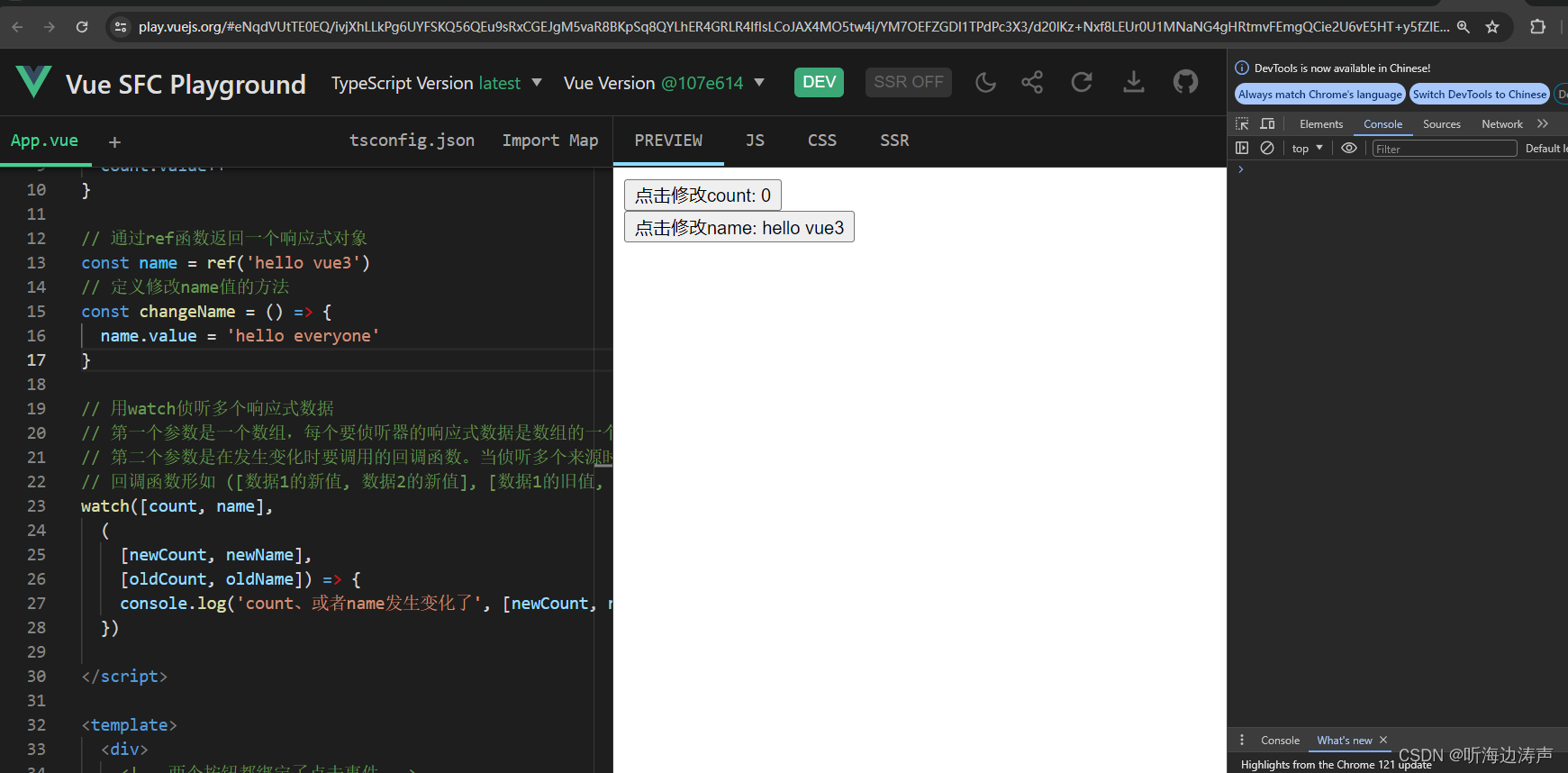This screenshot has width=1568, height=773.
Task: Click the share link icon
Action: [1032, 83]
